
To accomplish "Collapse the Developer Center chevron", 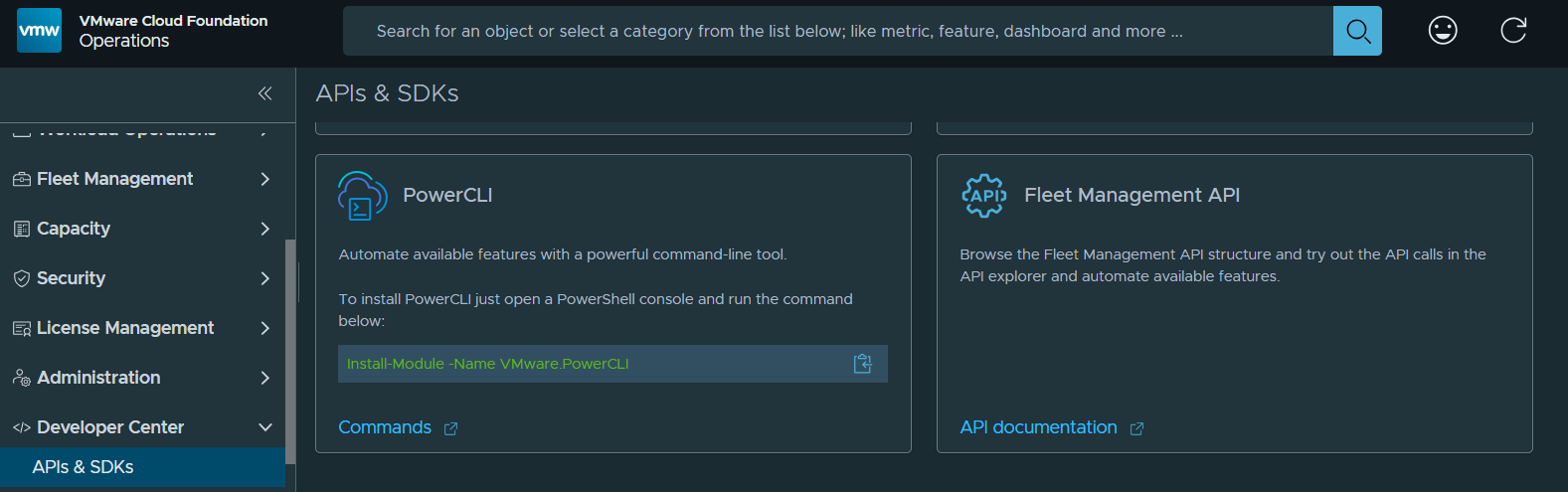I will (x=264, y=427).
